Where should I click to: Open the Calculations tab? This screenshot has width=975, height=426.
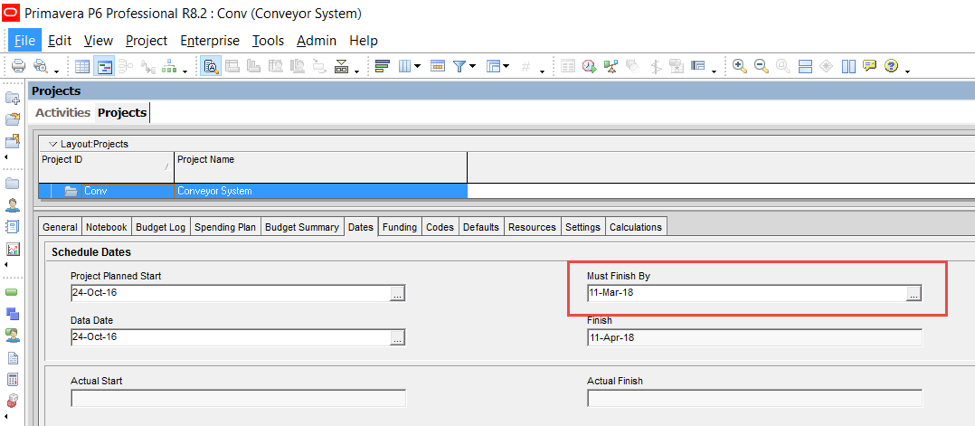pos(635,227)
